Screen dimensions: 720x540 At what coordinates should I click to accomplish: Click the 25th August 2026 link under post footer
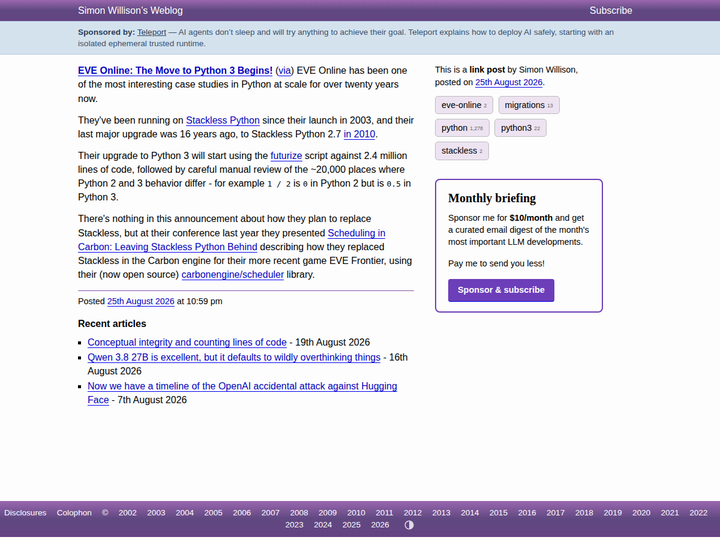141,301
